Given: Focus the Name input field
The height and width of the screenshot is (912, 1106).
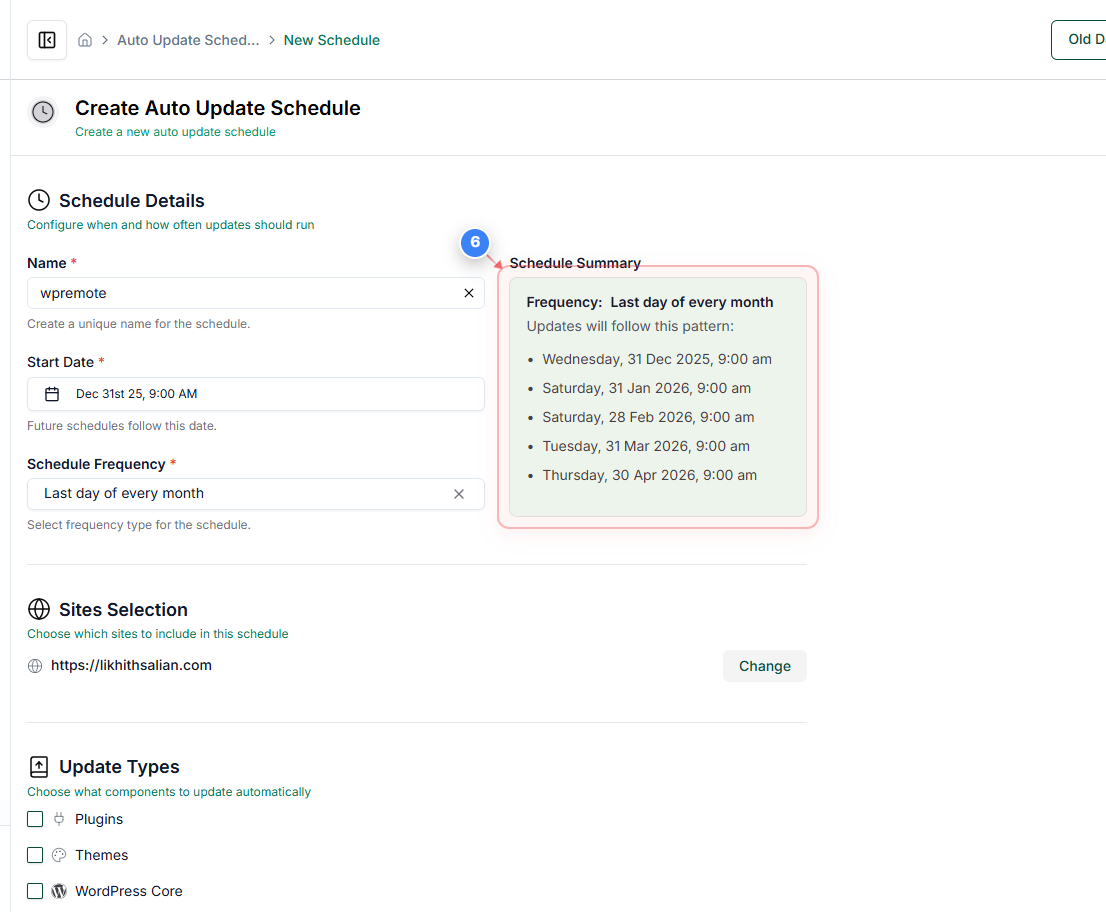Looking at the screenshot, I should pyautogui.click(x=255, y=293).
